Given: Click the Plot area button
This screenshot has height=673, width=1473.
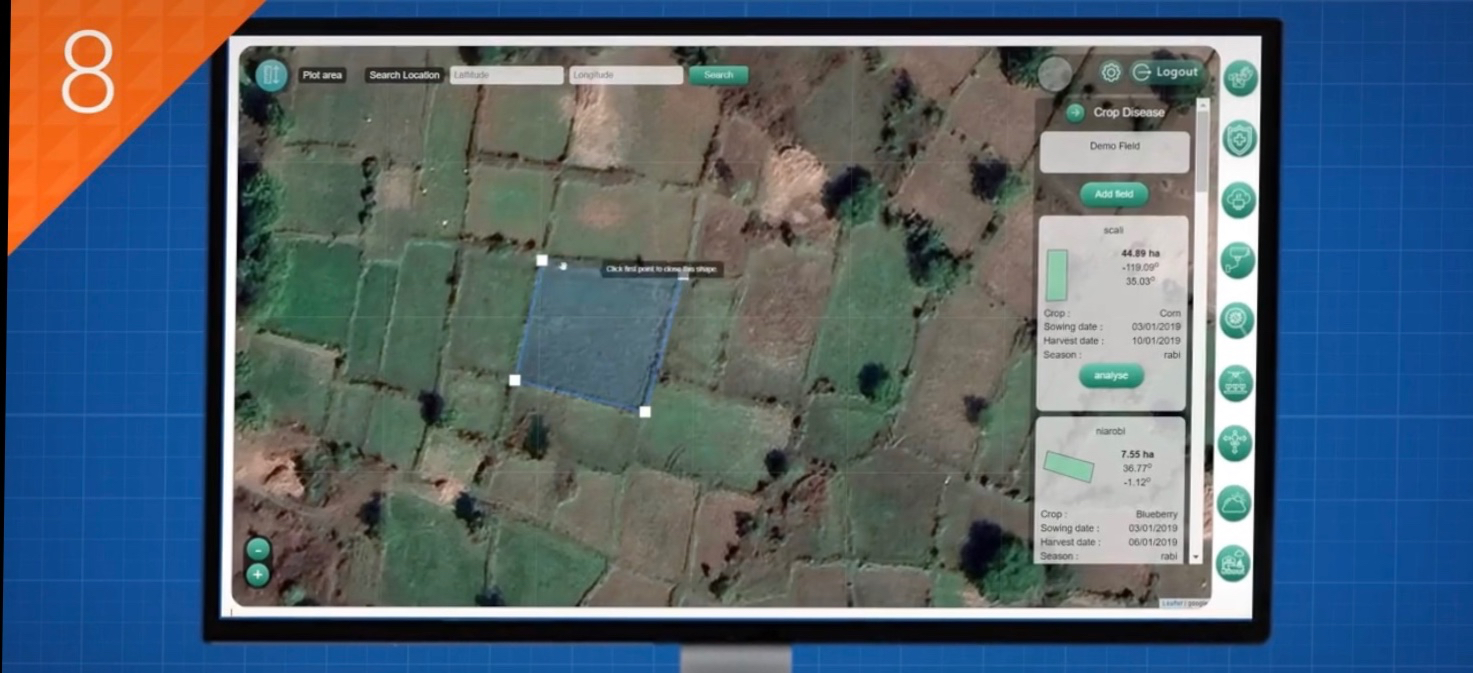Looking at the screenshot, I should tap(322, 75).
